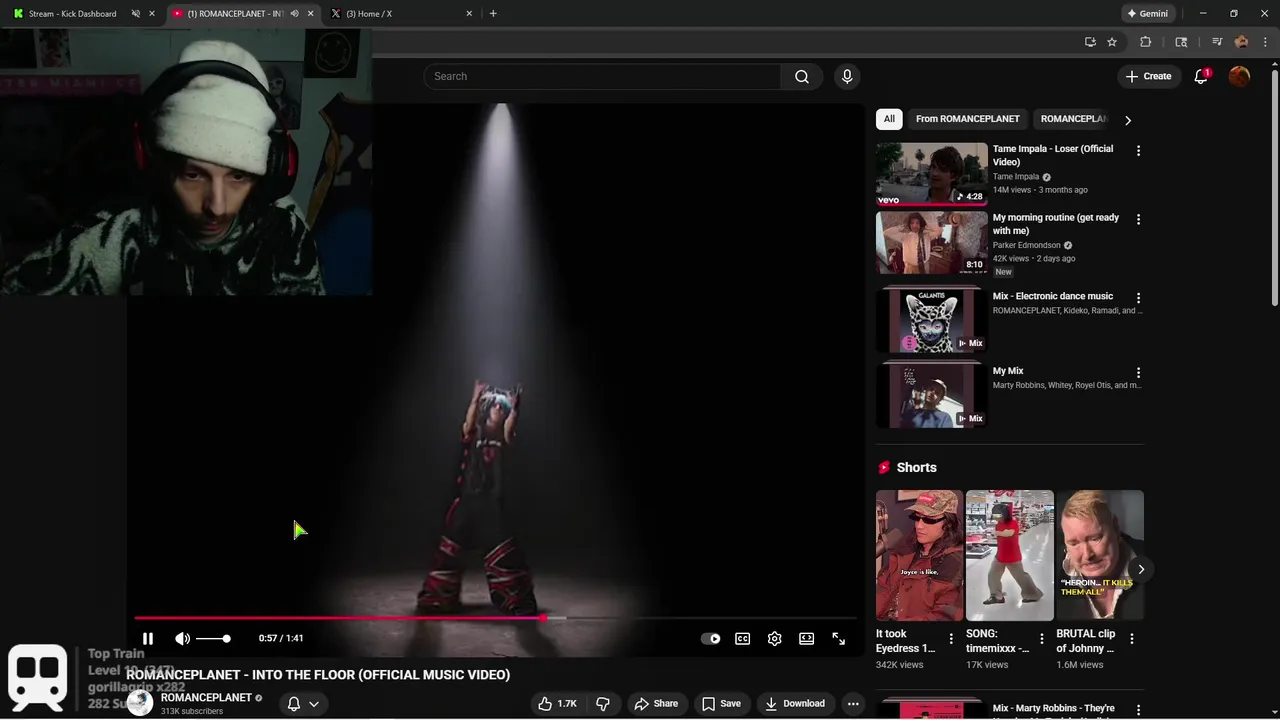Switch to Home / X tab

click(x=400, y=14)
